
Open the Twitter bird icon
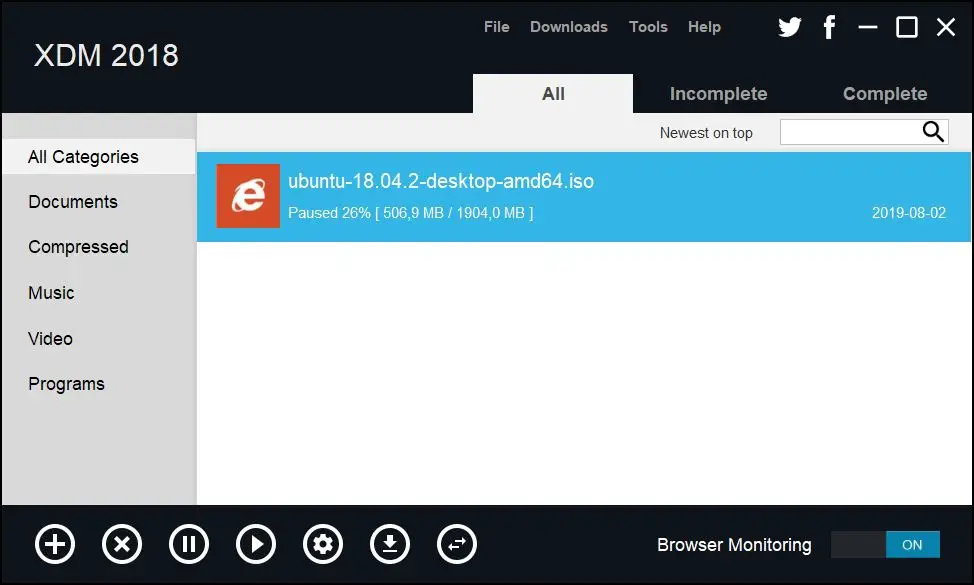click(x=790, y=27)
